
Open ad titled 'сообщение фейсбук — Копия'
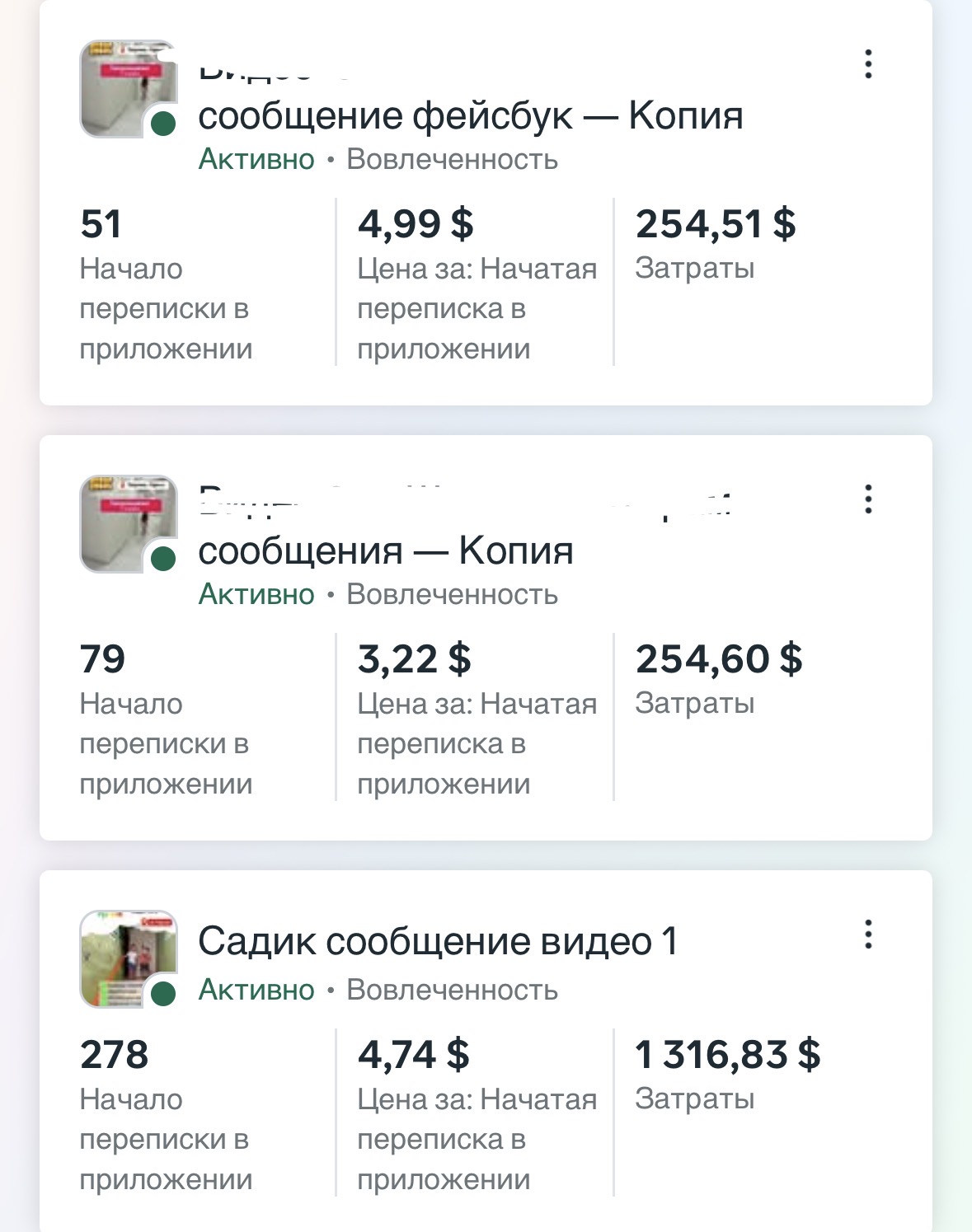coord(470,116)
